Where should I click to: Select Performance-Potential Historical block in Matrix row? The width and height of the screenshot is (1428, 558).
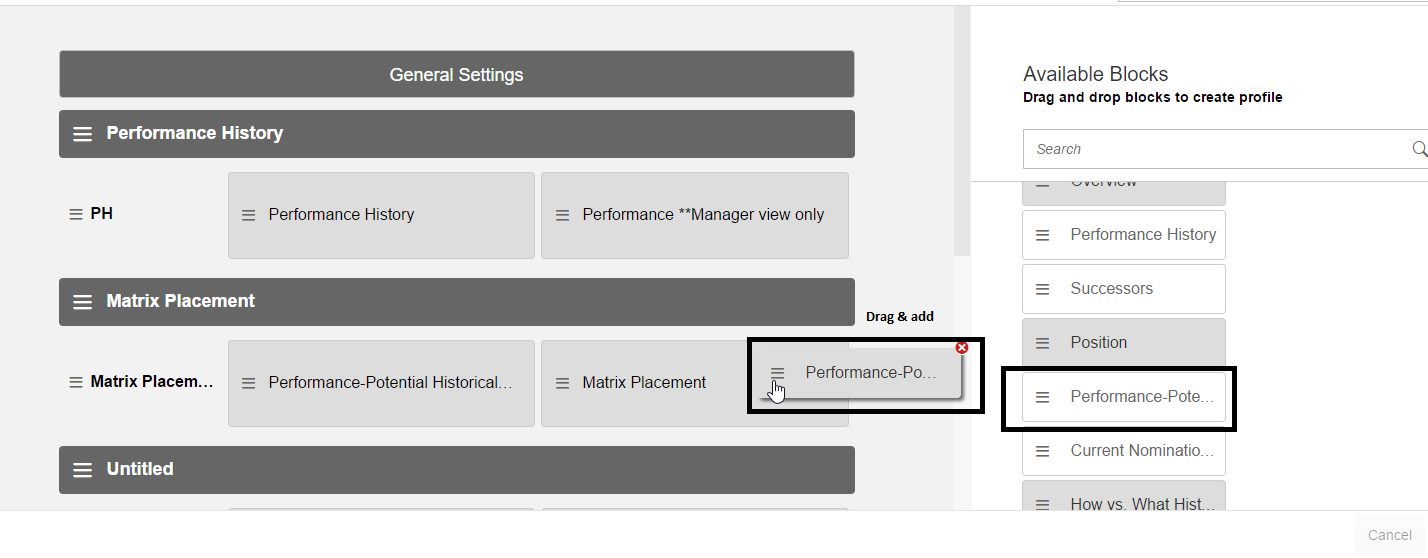pyautogui.click(x=381, y=383)
